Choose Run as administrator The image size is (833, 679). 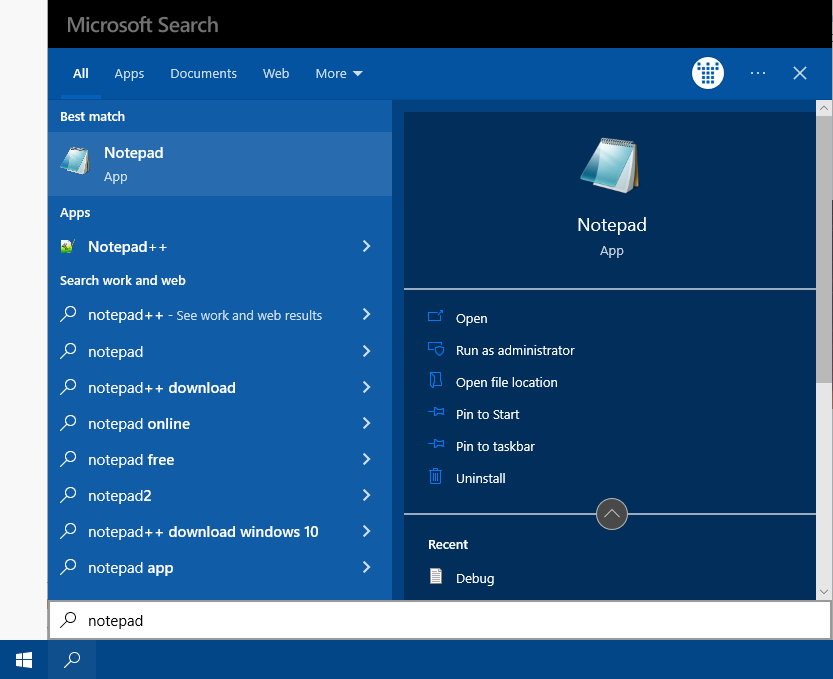(x=515, y=350)
